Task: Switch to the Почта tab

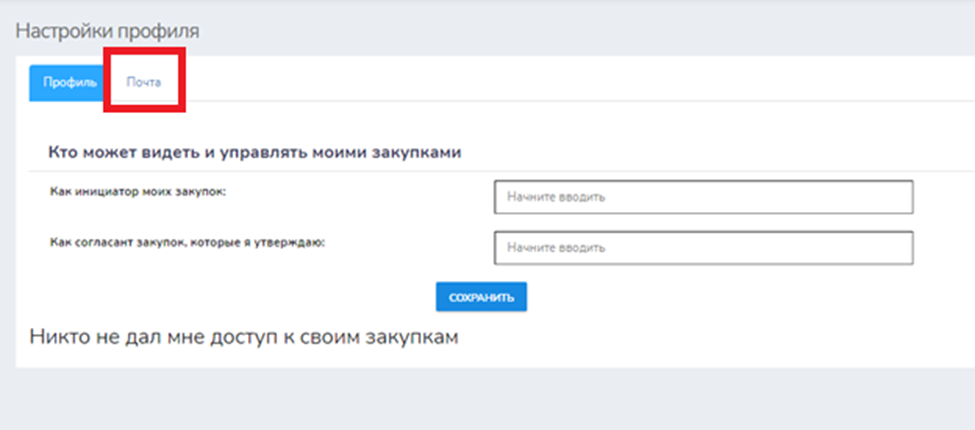Action: pos(143,82)
